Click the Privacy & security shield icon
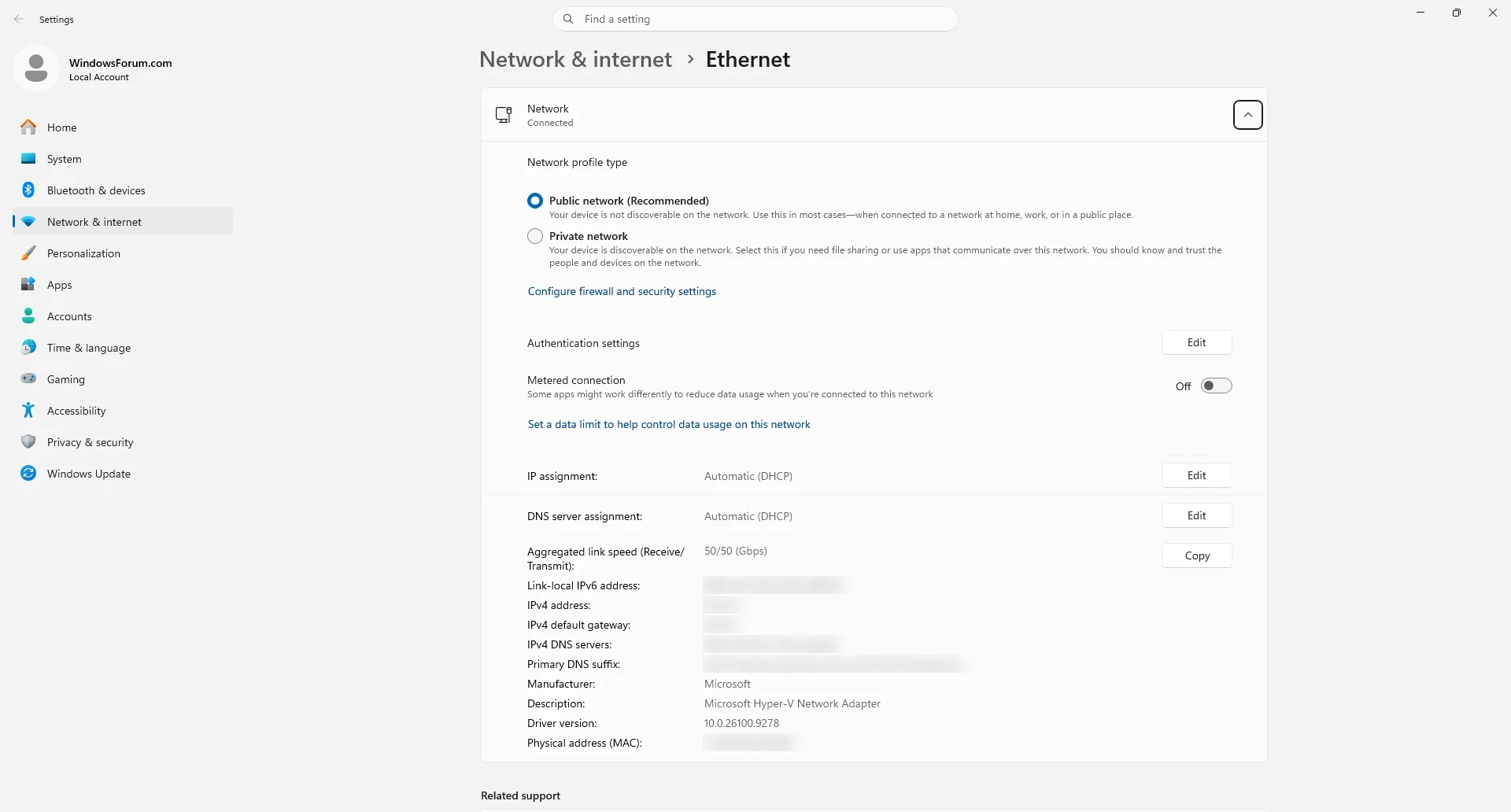1511x812 pixels. (x=28, y=441)
